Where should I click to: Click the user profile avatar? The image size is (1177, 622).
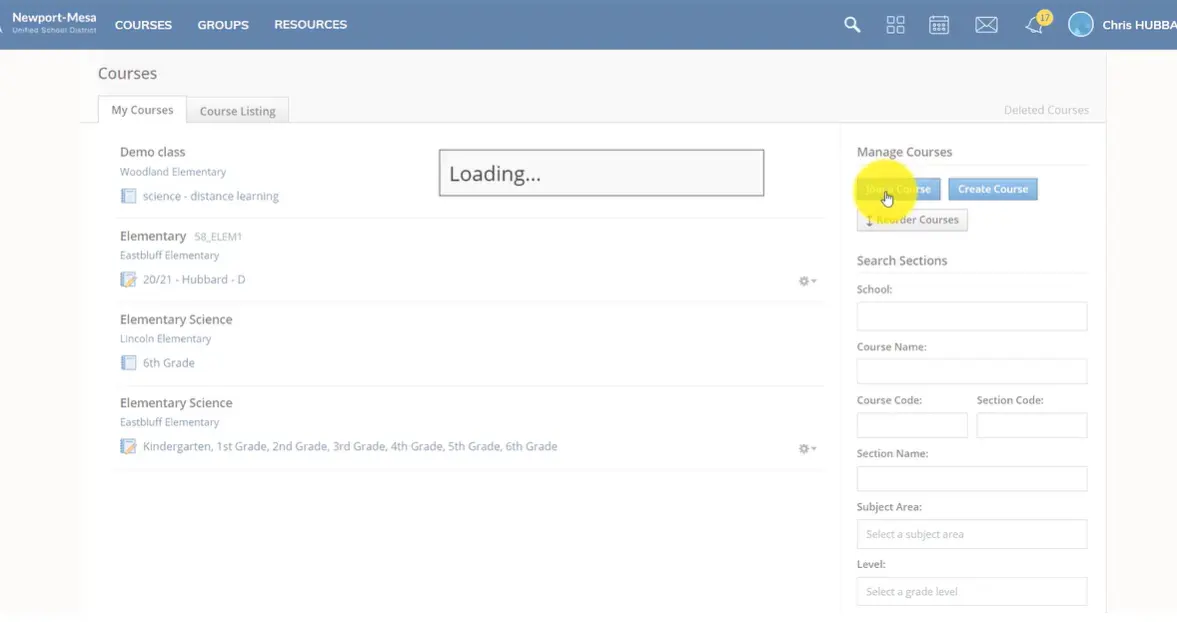pos(1081,25)
